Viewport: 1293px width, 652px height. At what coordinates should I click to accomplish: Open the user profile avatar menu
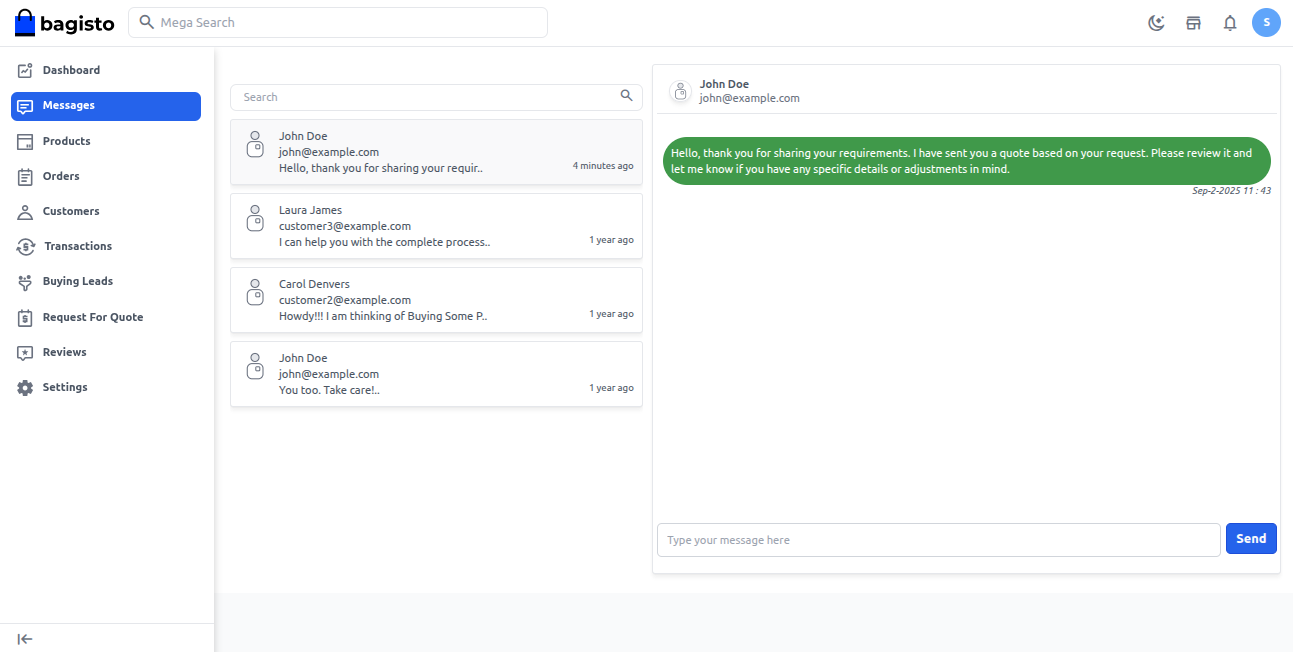[x=1266, y=22]
